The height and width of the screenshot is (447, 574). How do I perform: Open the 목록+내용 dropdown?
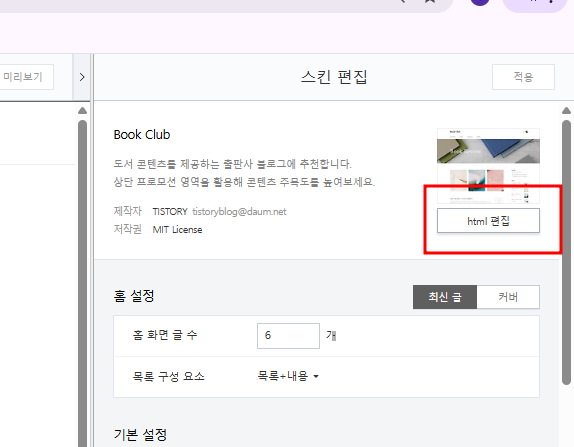(x=288, y=376)
